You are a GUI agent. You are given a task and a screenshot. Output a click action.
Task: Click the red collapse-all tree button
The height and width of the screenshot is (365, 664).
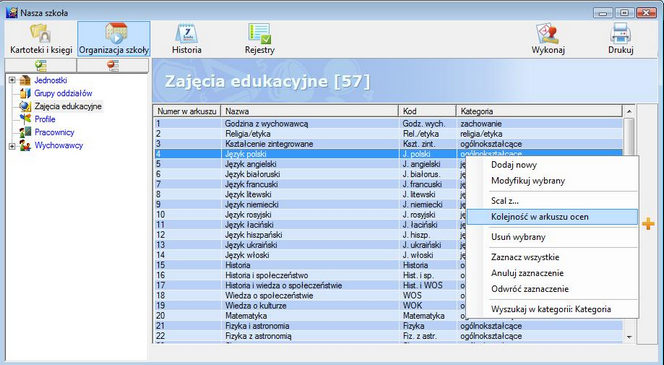tap(113, 66)
